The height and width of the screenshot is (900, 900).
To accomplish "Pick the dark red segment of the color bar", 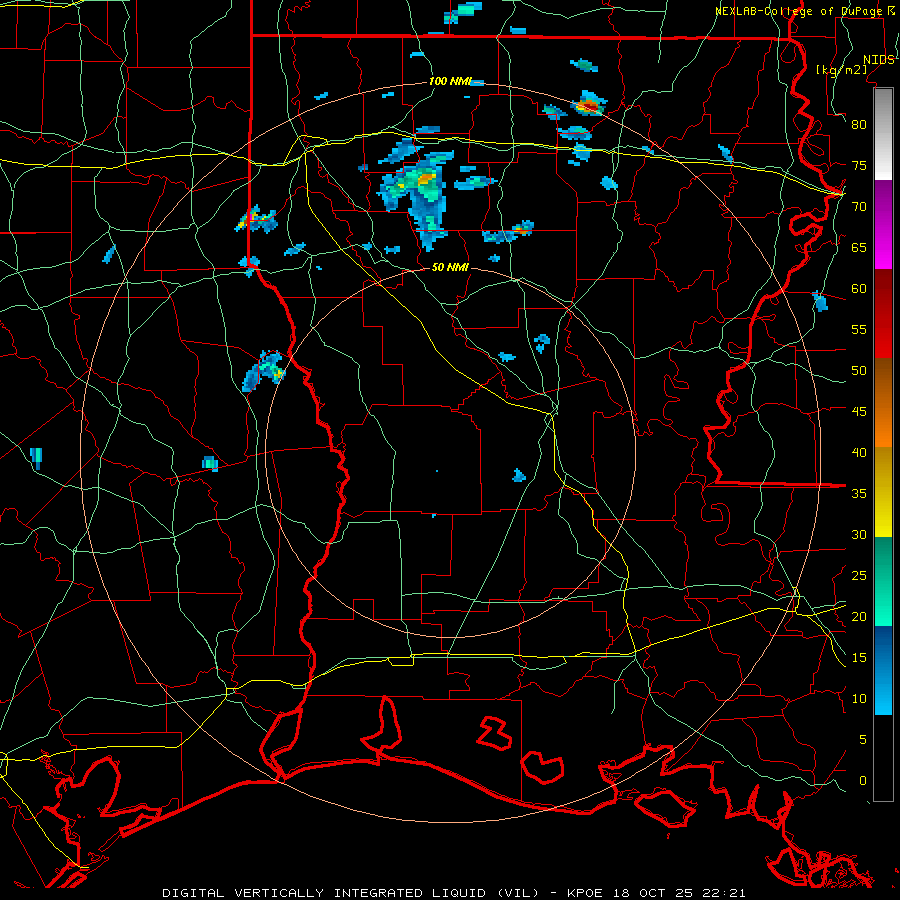I will click(x=883, y=314).
